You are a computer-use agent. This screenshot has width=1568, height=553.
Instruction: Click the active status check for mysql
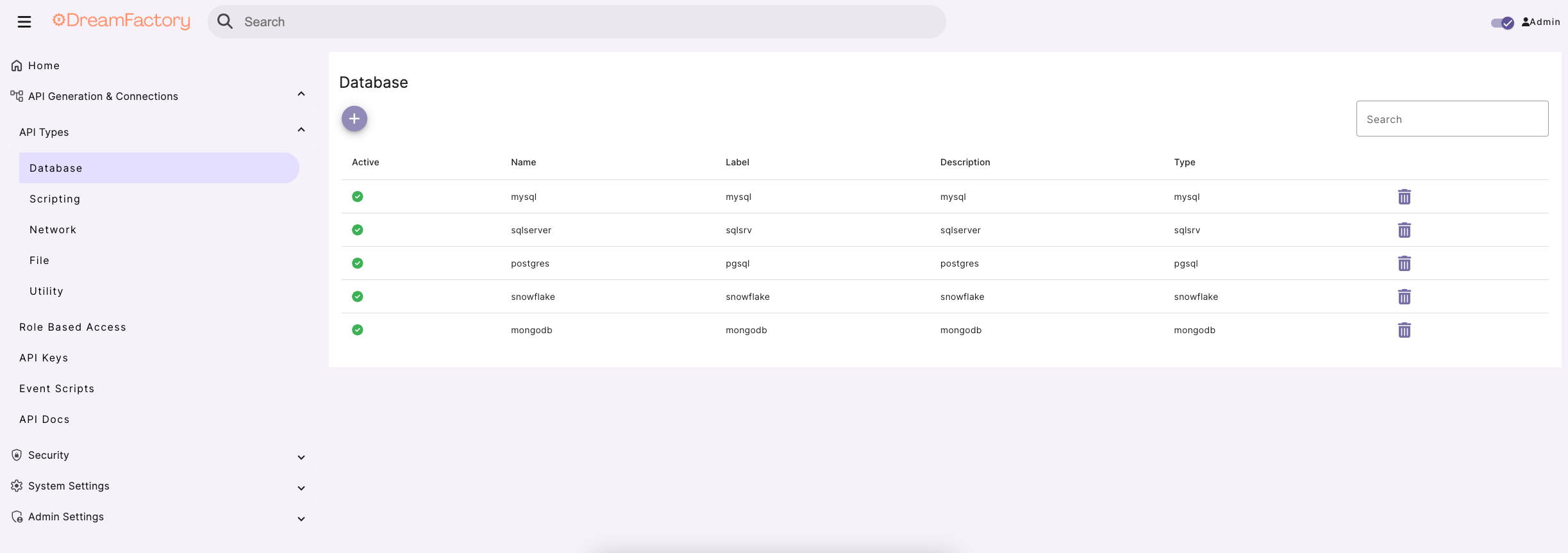tap(358, 197)
